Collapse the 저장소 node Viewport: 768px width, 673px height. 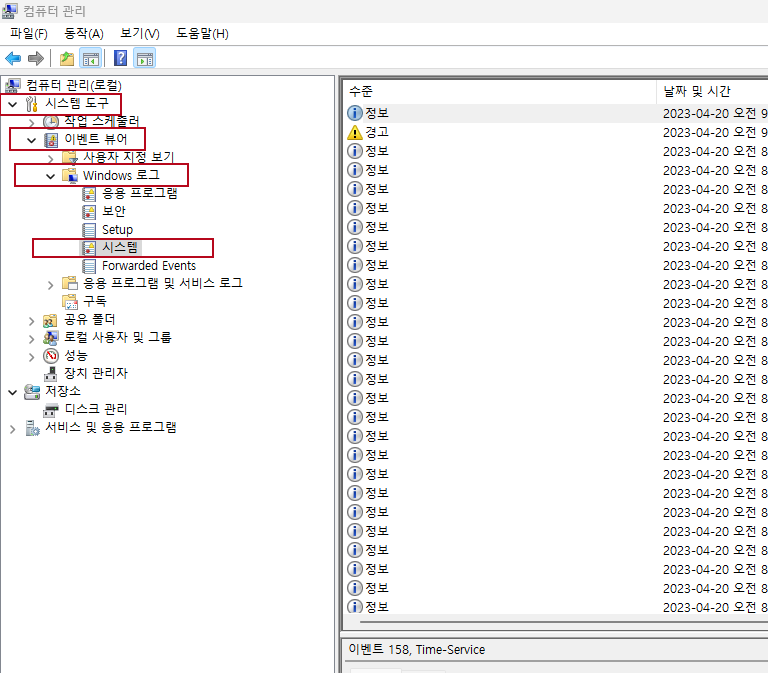[x=13, y=392]
